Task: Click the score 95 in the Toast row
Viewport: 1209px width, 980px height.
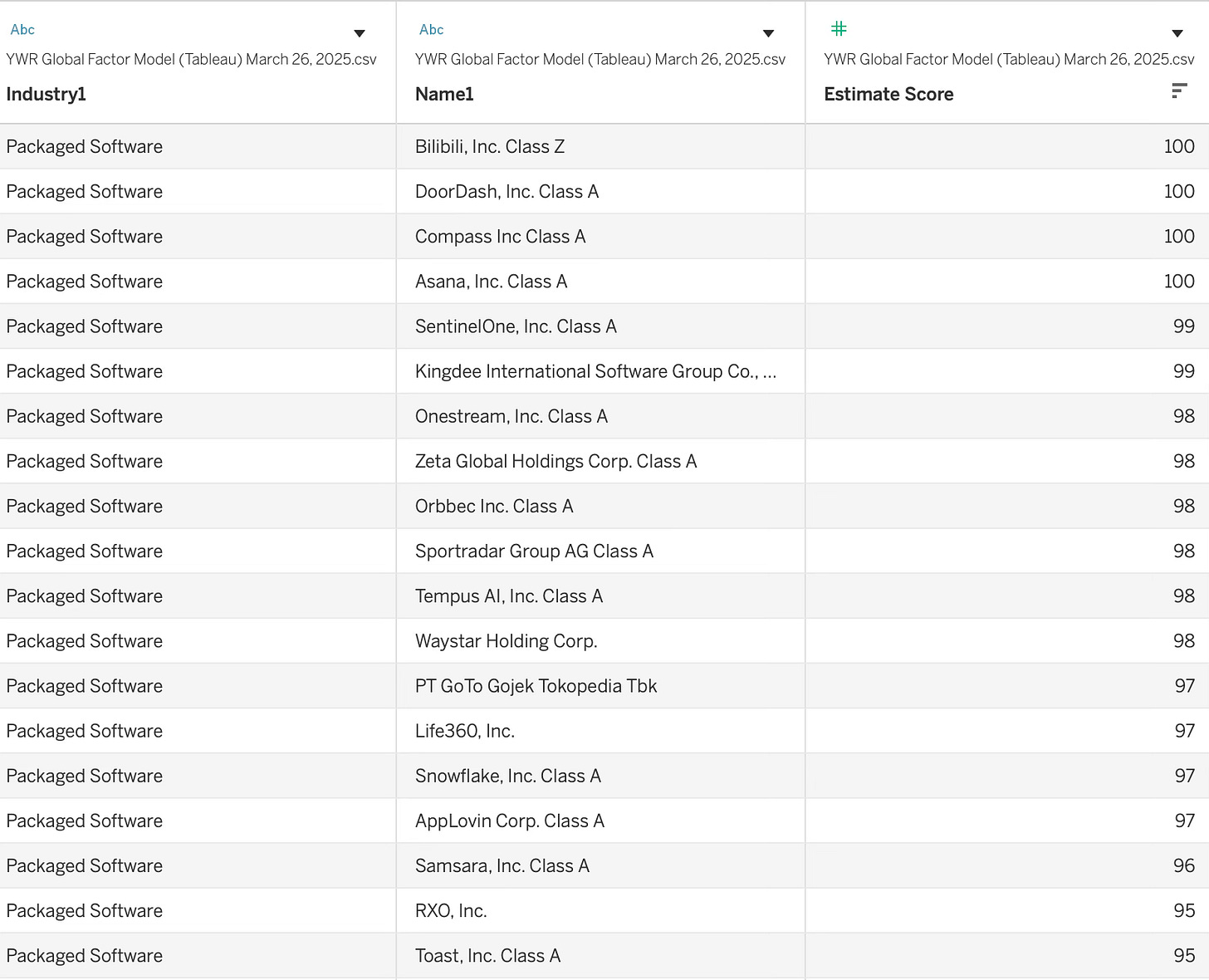Action: pos(1184,955)
